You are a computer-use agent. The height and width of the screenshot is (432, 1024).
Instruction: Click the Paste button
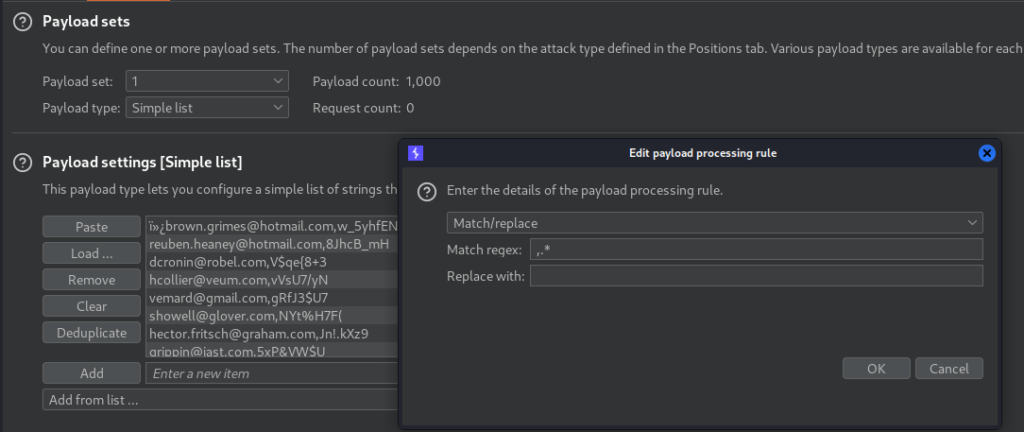pyautogui.click(x=91, y=226)
